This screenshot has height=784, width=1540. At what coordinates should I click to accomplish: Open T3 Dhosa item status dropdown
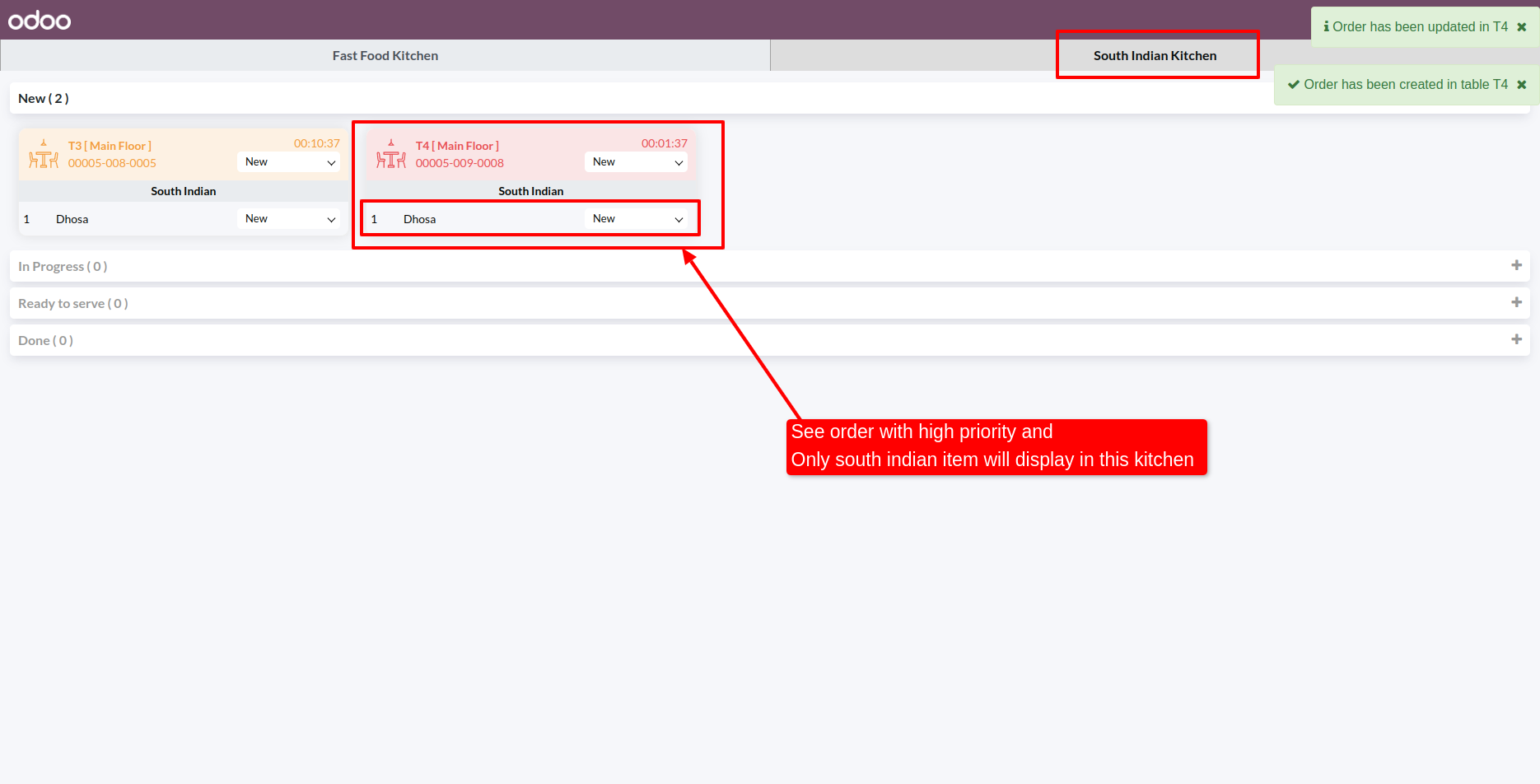pos(288,219)
